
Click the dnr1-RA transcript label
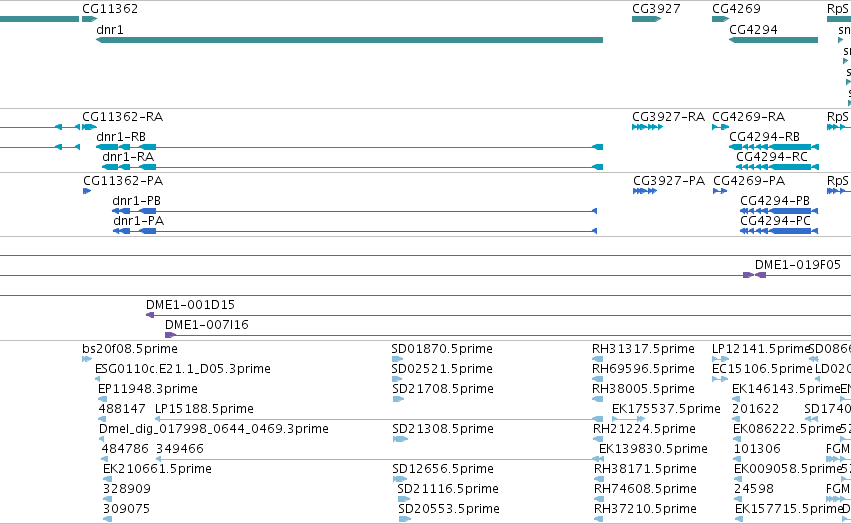coord(128,157)
